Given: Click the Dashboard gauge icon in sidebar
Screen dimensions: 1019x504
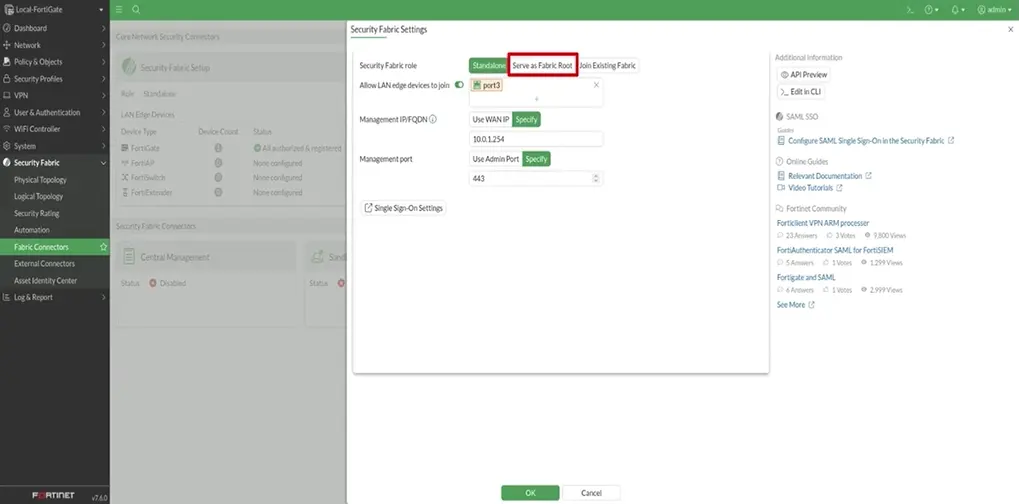Looking at the screenshot, I should tap(6, 29).
